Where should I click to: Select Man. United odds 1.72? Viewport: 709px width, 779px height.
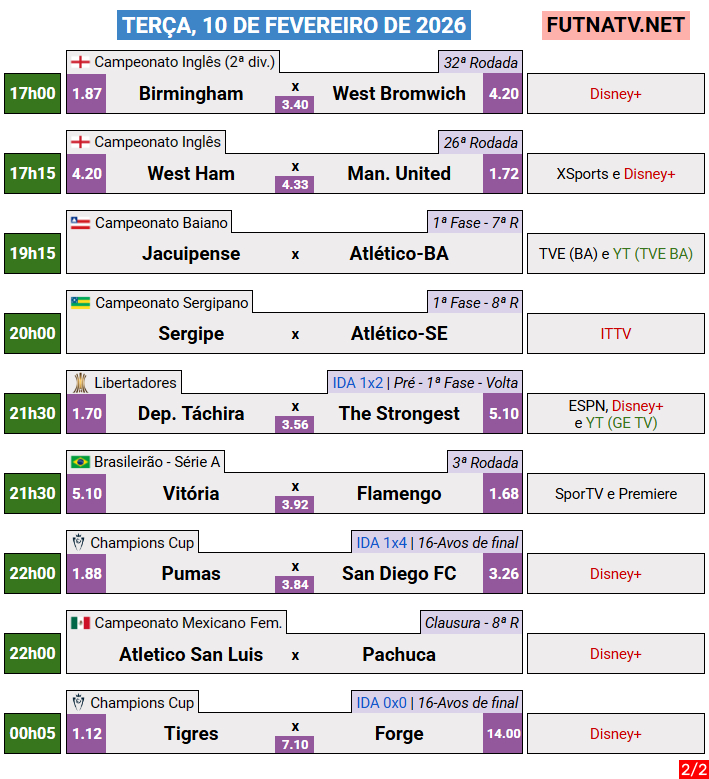pyautogui.click(x=503, y=174)
